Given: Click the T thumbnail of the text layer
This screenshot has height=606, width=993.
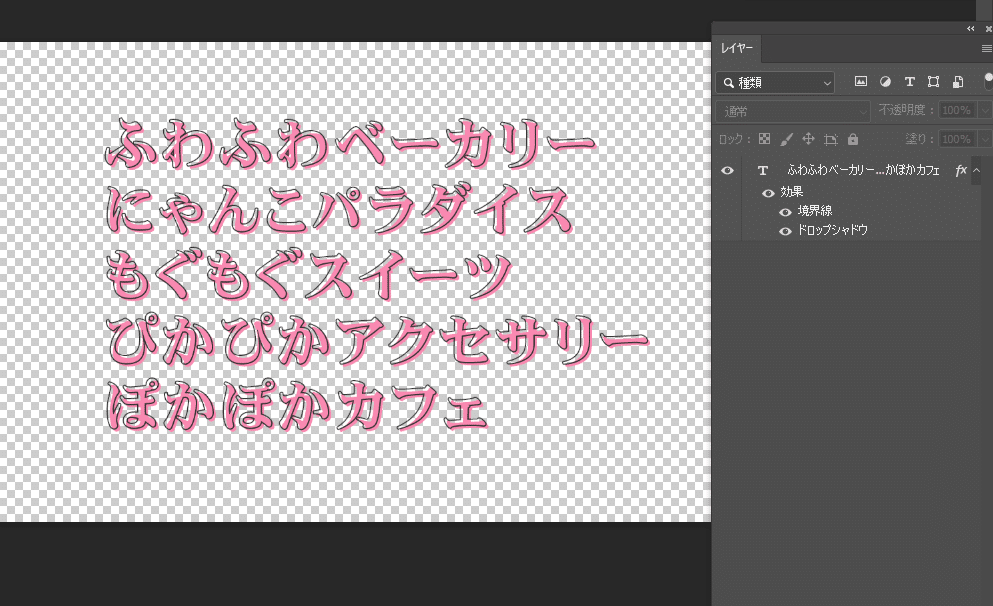Looking at the screenshot, I should (x=762, y=170).
